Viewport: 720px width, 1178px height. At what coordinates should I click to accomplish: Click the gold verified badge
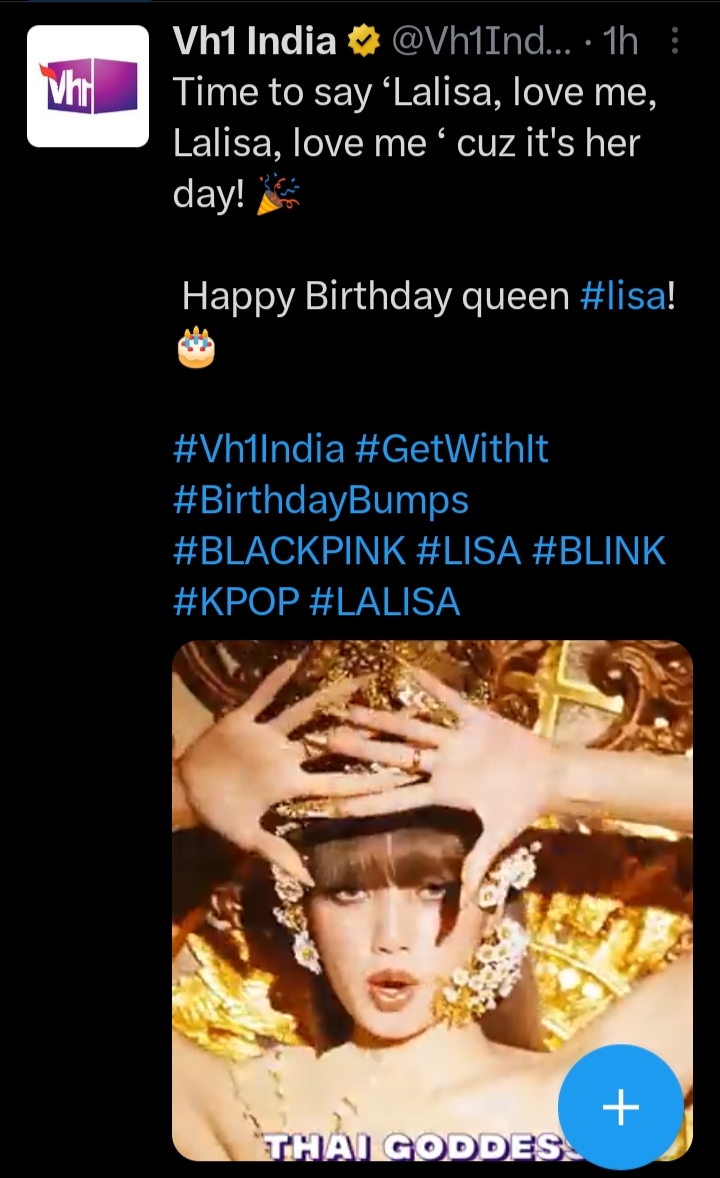[x=363, y=41]
